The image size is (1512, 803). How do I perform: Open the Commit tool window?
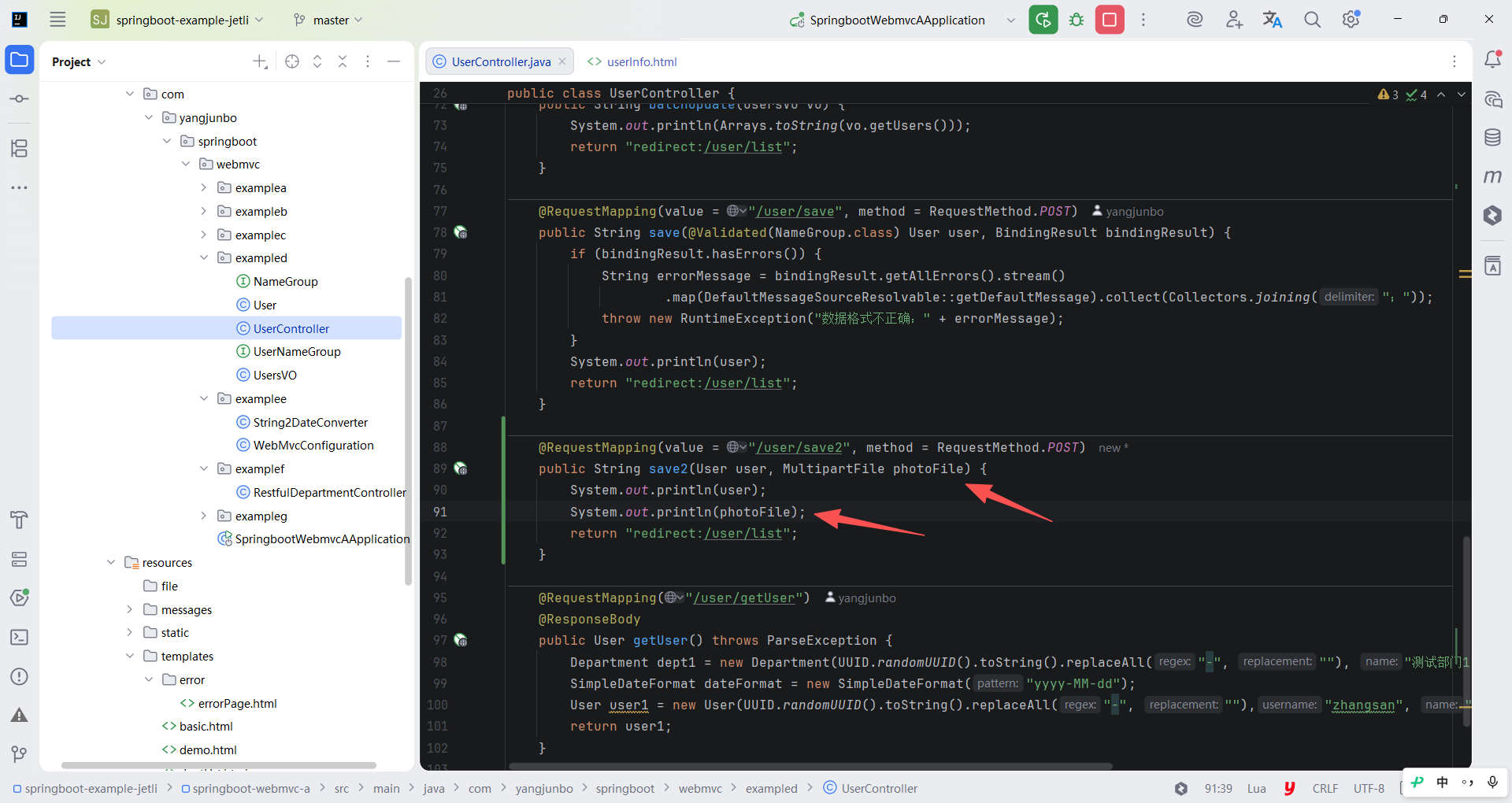(20, 99)
